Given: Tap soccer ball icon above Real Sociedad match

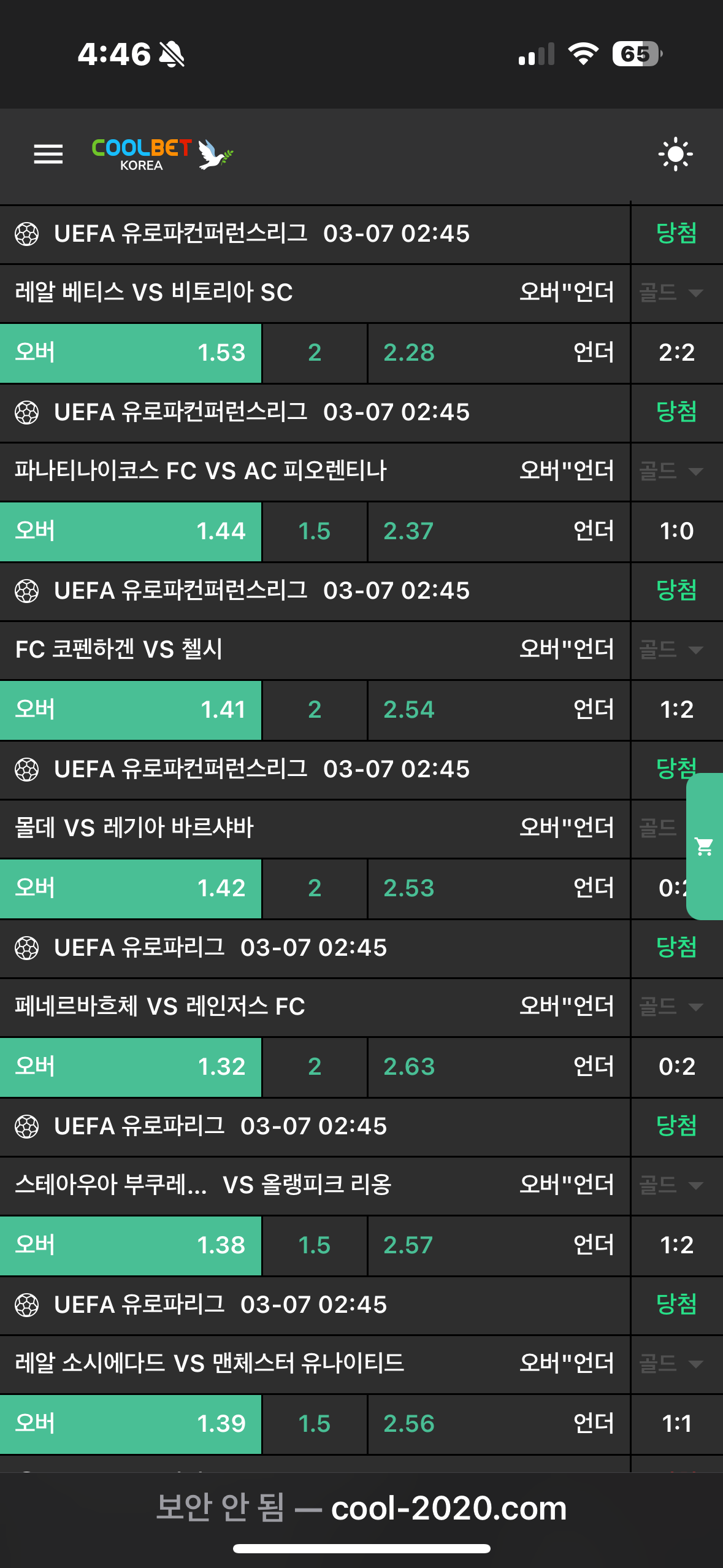Looking at the screenshot, I should pyautogui.click(x=27, y=1305).
